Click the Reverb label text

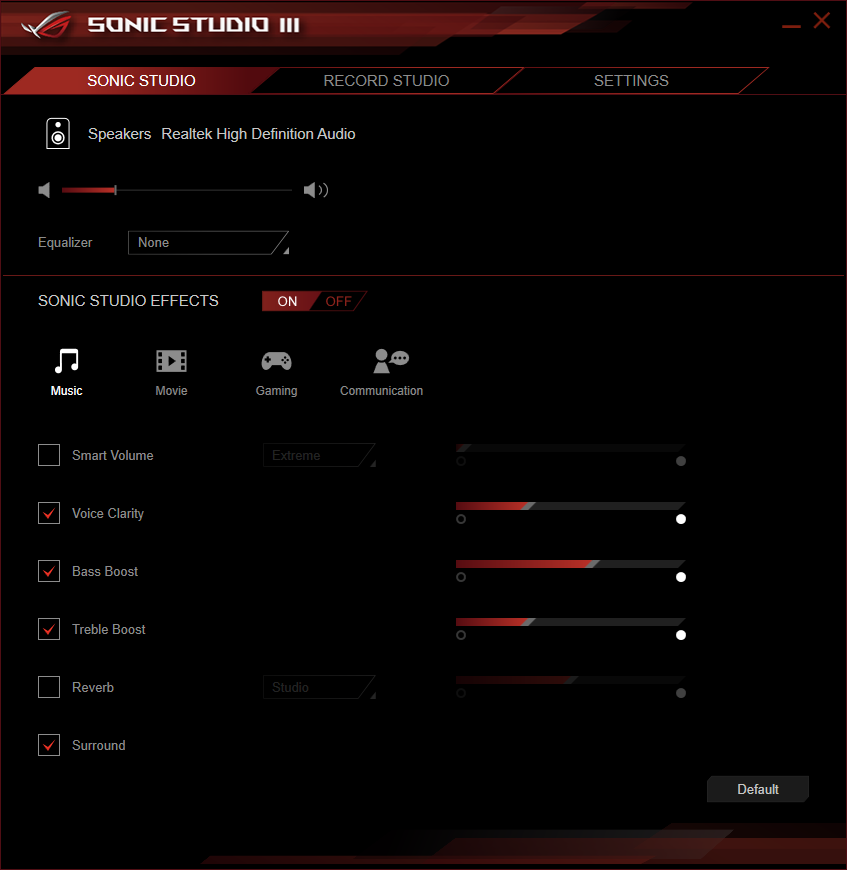(93, 687)
